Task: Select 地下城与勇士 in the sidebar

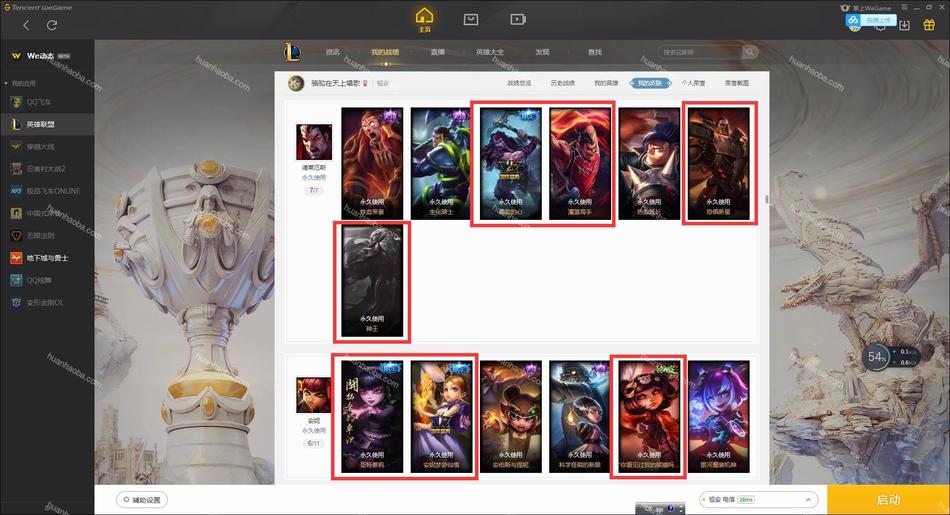Action: point(47,258)
